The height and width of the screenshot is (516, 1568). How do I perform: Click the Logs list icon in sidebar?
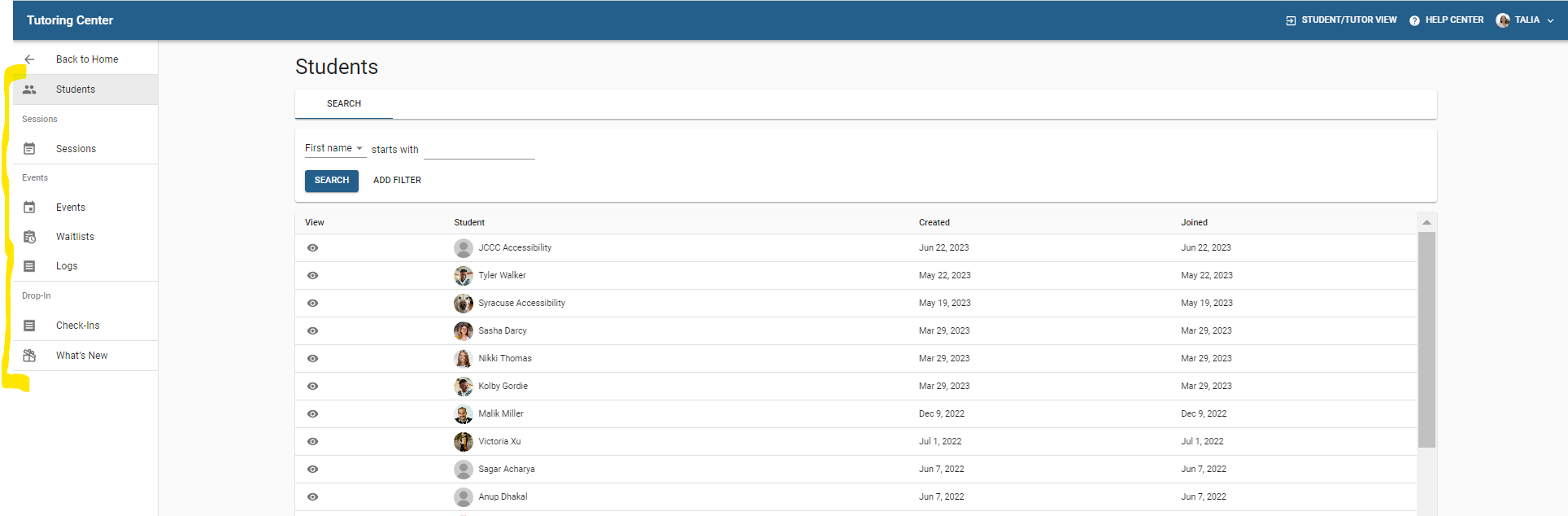(x=29, y=266)
